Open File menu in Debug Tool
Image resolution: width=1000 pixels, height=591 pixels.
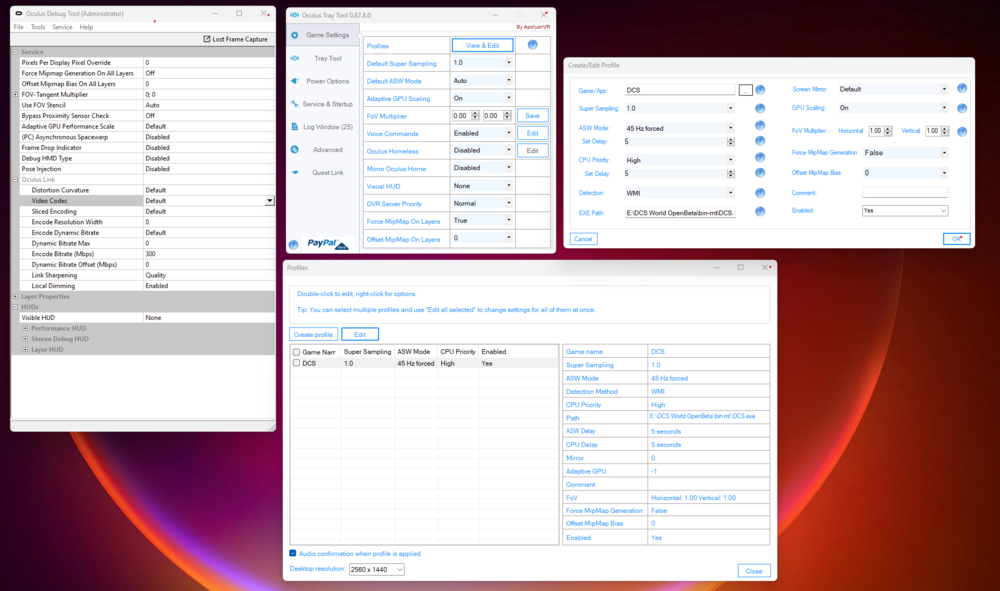click(x=18, y=27)
